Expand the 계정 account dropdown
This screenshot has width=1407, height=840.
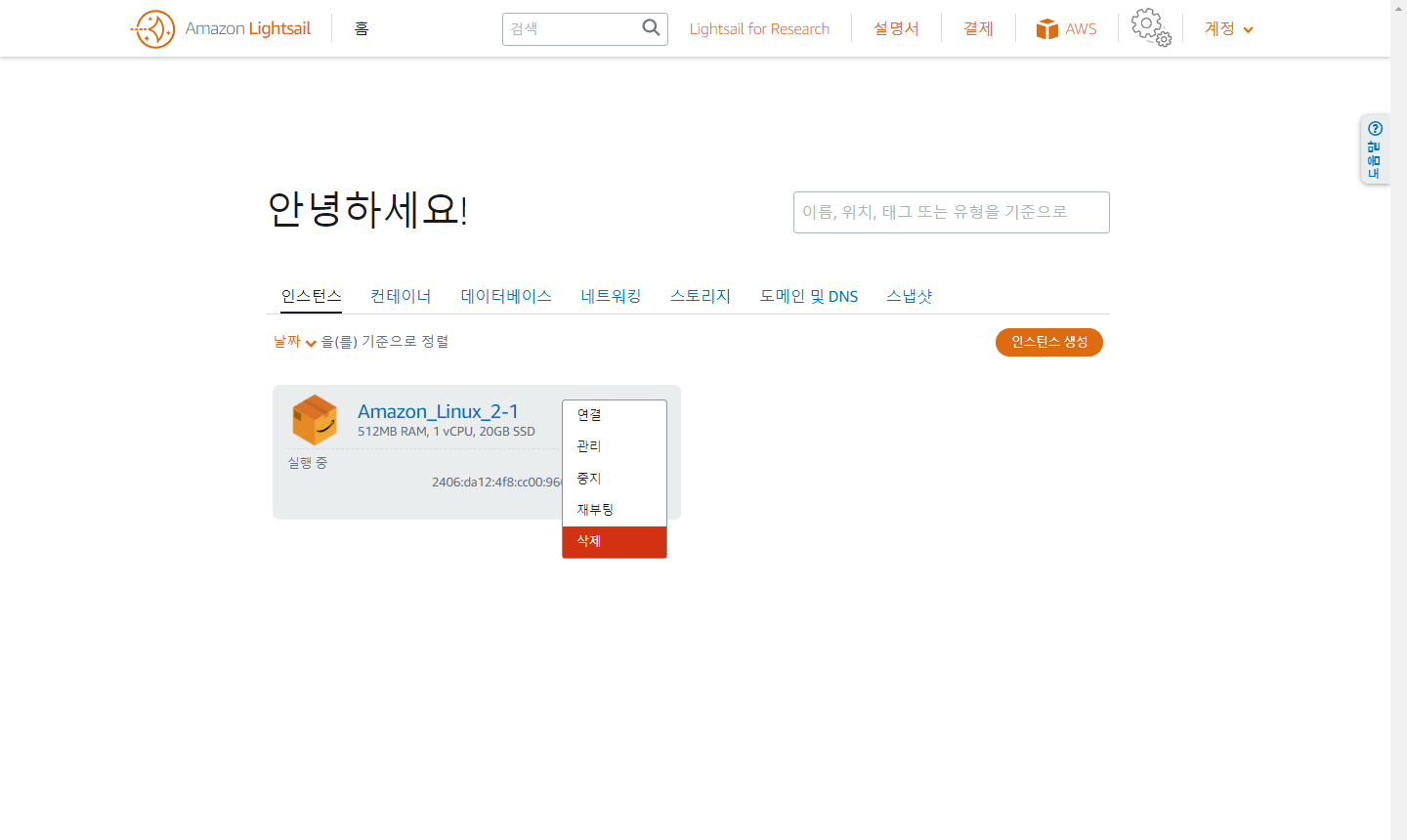pyautogui.click(x=1228, y=29)
